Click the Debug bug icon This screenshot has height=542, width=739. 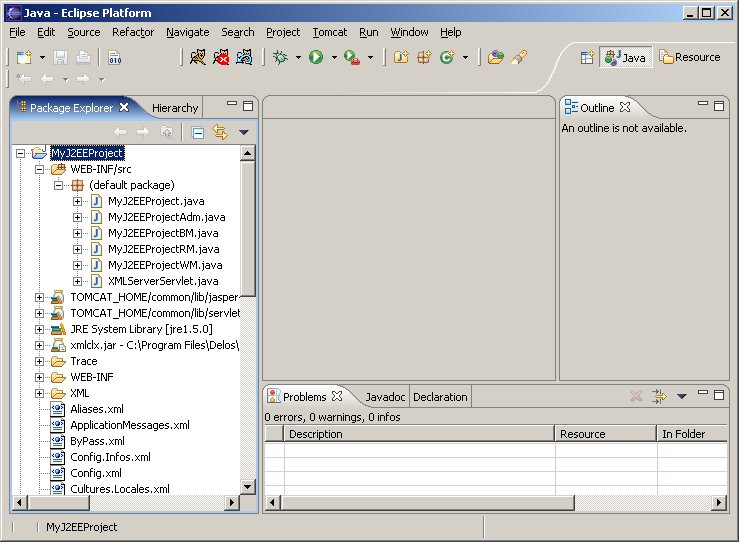281,58
